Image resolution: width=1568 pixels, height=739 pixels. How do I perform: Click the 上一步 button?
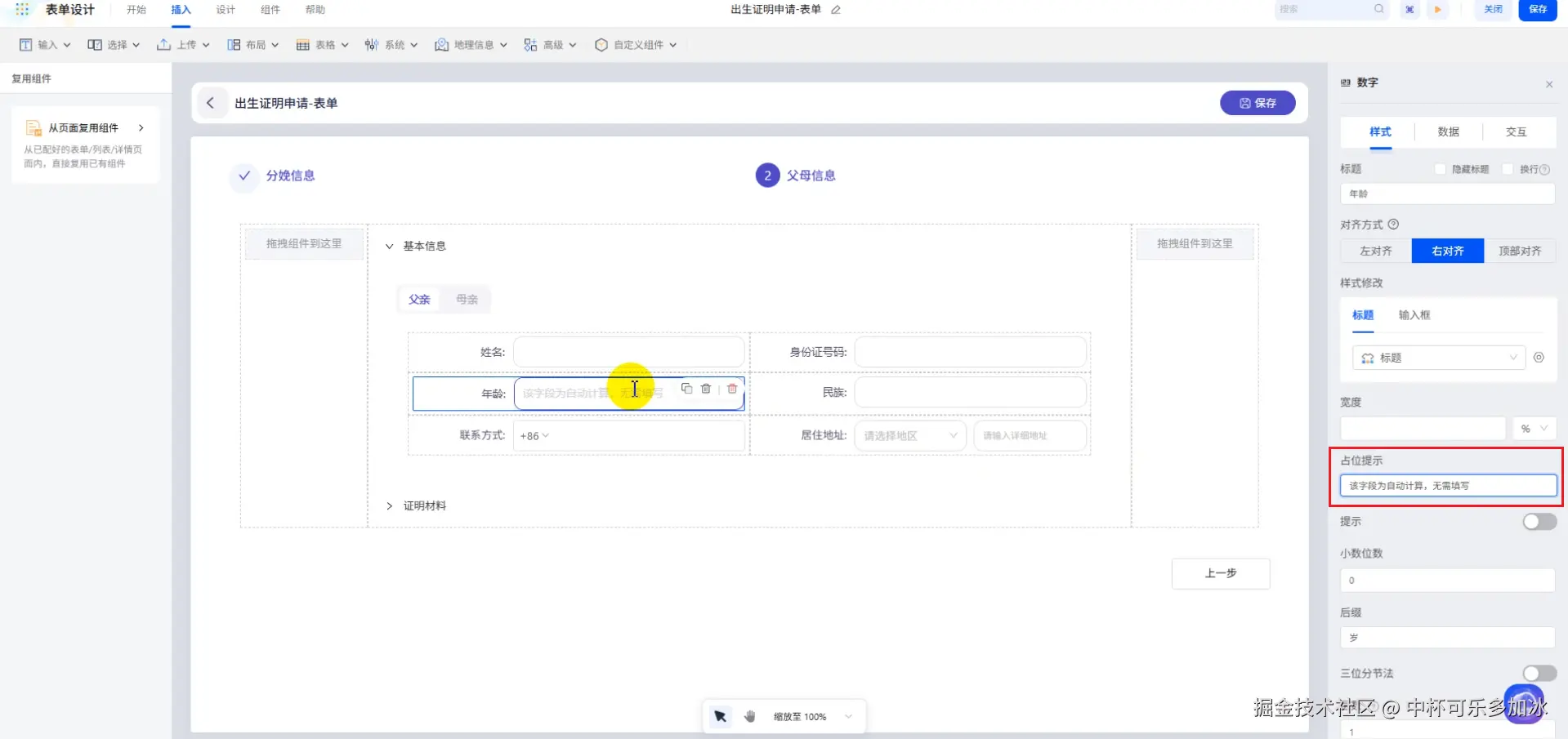1221,574
